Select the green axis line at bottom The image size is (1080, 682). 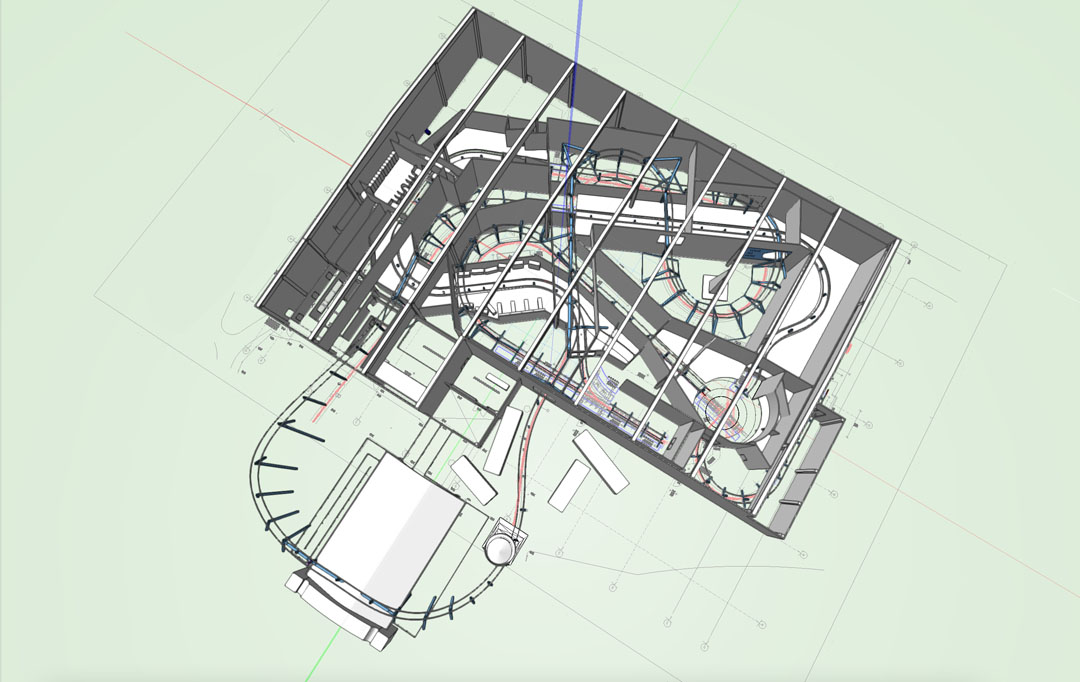click(x=338, y=650)
